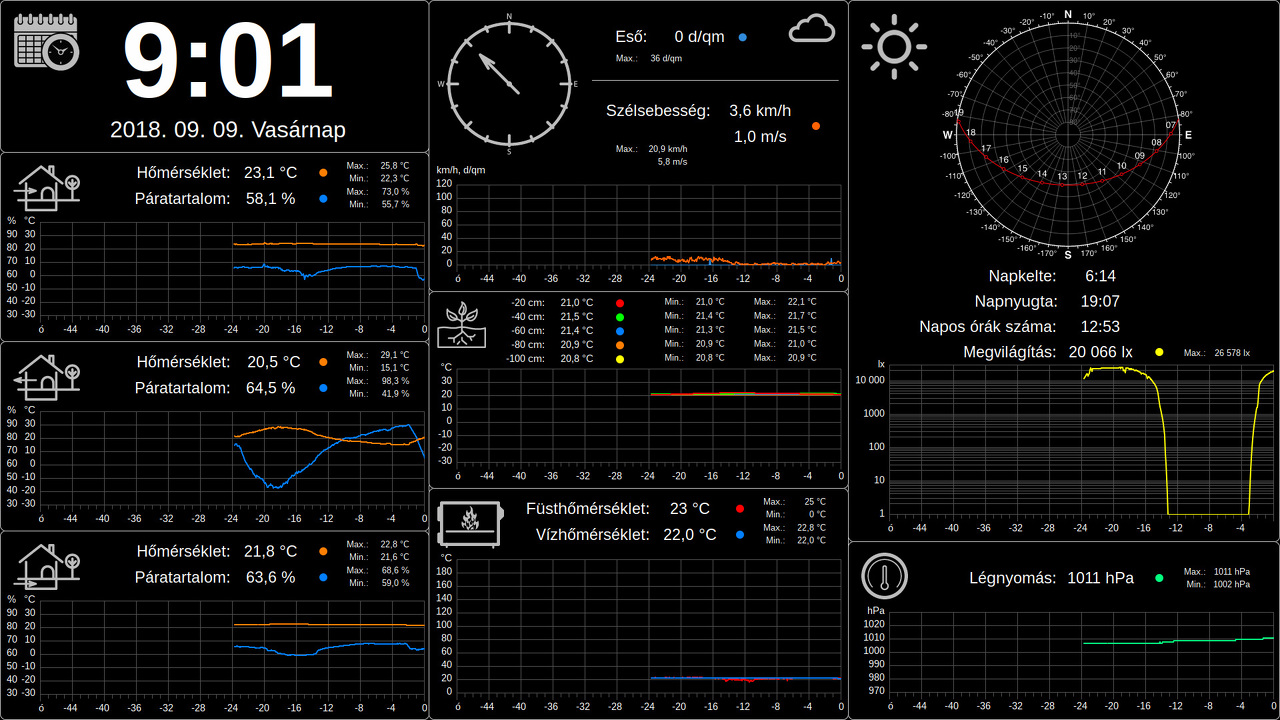Click the temperature value 23,1 °C
The image size is (1280, 720).
point(270,172)
